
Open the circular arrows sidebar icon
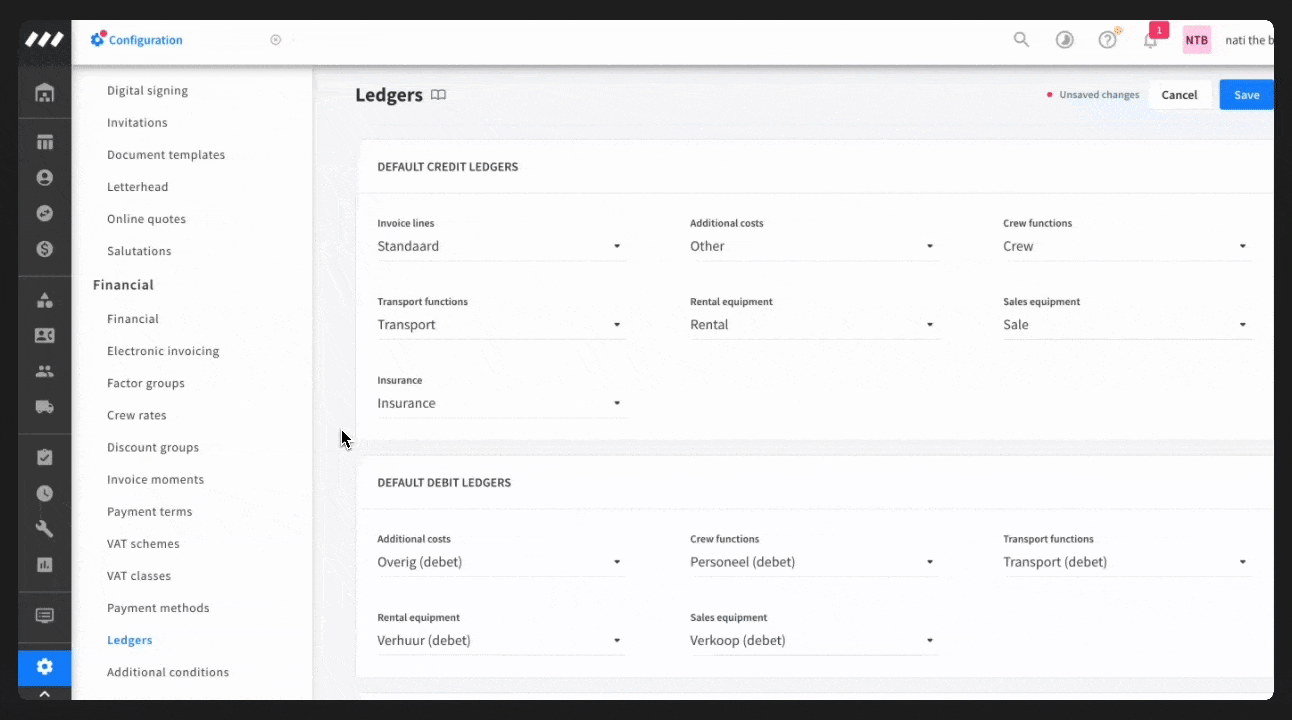click(x=44, y=214)
